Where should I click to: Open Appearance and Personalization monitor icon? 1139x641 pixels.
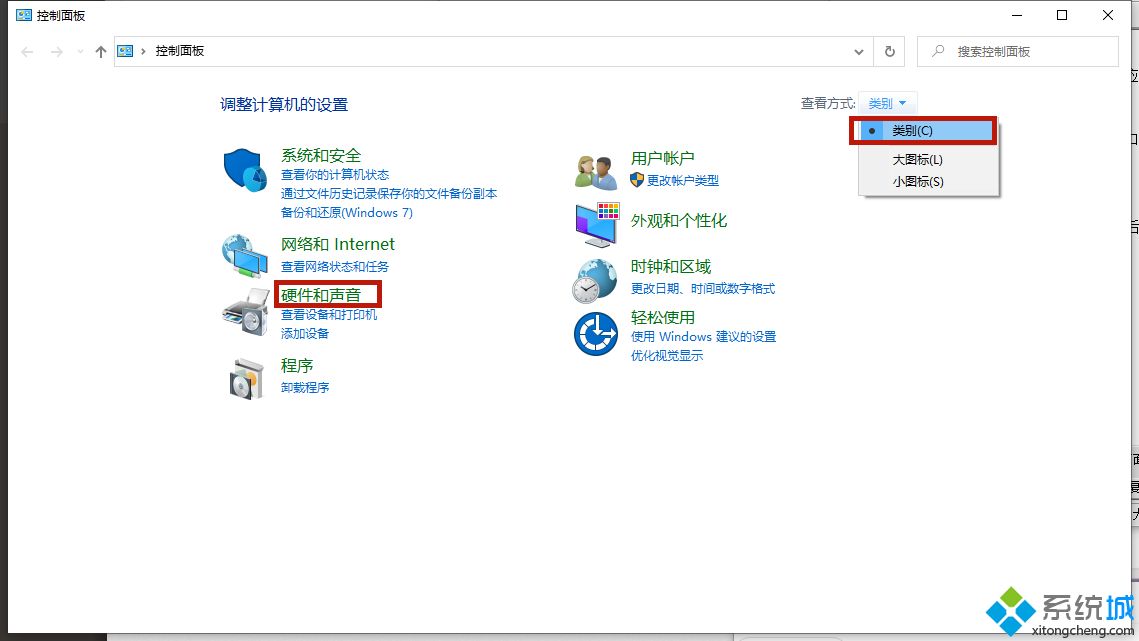click(x=596, y=224)
